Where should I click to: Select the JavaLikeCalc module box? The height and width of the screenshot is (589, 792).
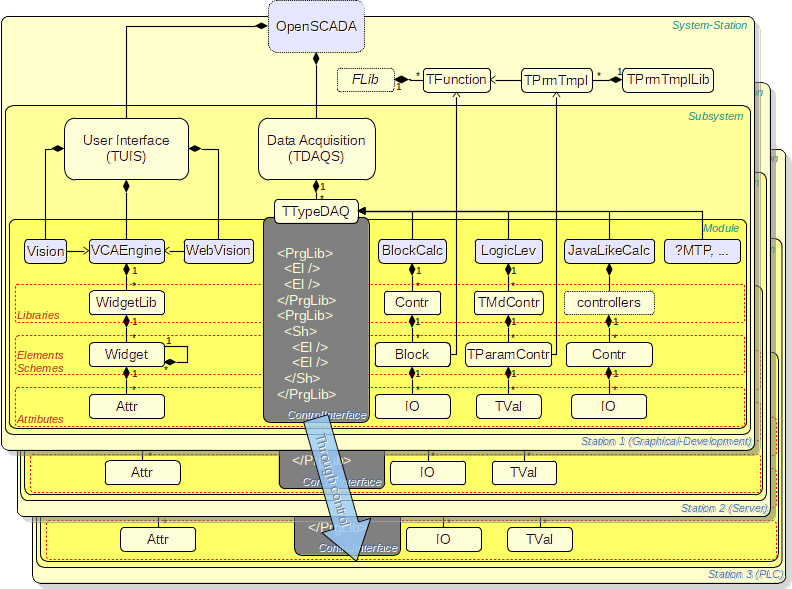click(x=609, y=251)
